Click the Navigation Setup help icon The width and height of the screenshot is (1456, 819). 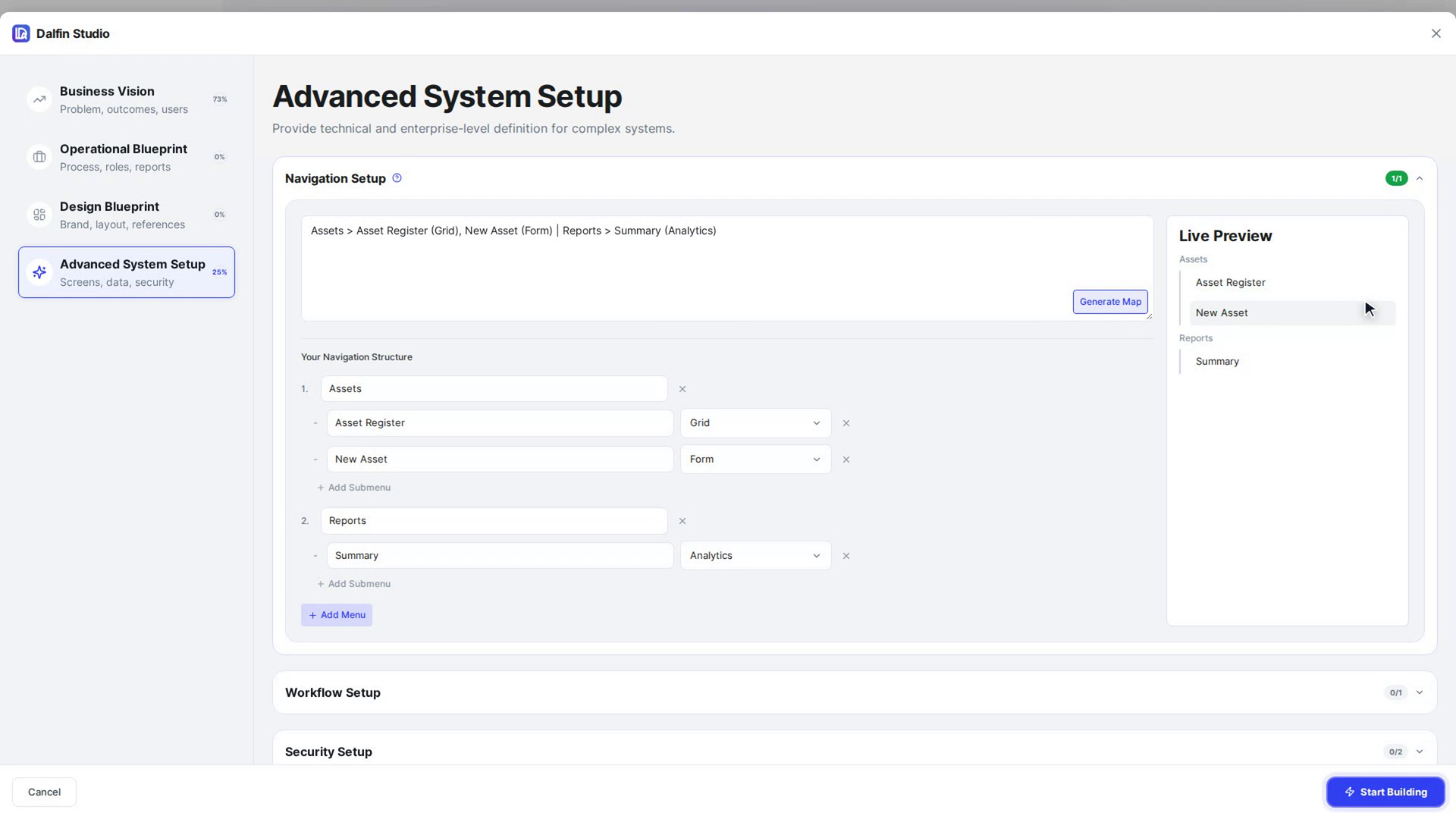[397, 178]
